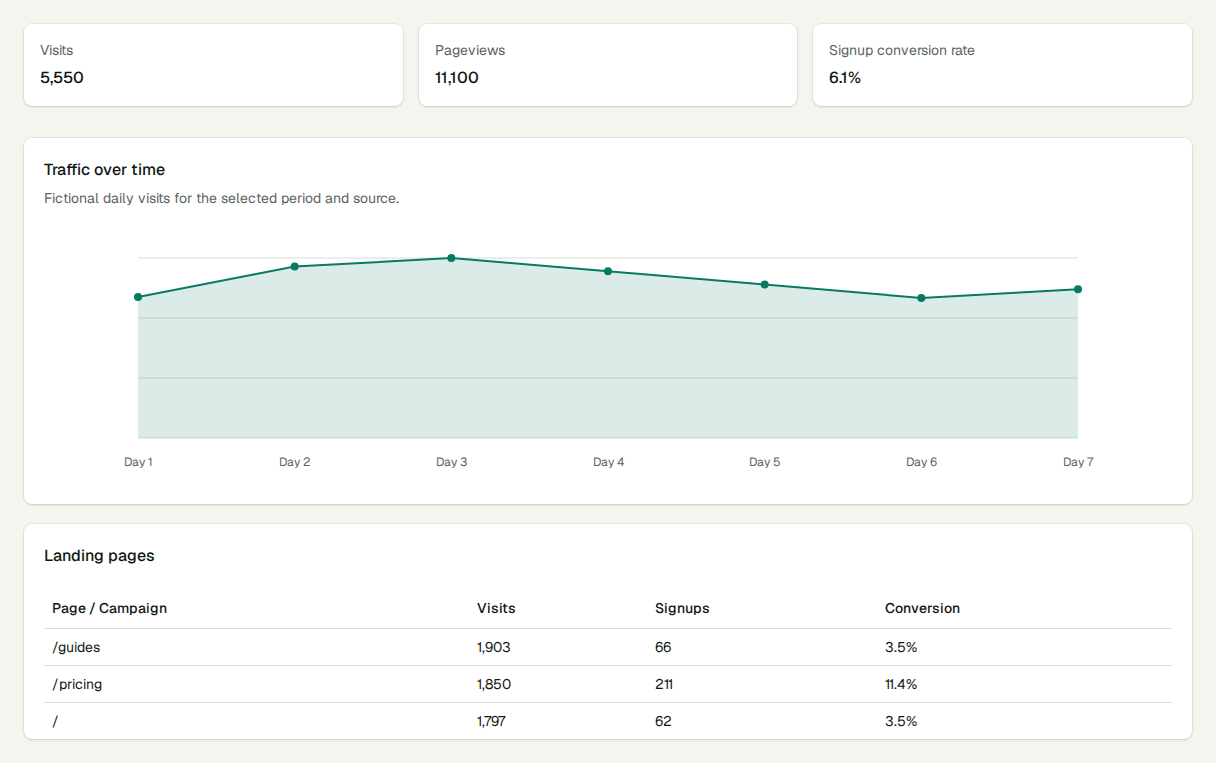Click the Traffic over time heading
This screenshot has width=1216, height=763.
[105, 170]
